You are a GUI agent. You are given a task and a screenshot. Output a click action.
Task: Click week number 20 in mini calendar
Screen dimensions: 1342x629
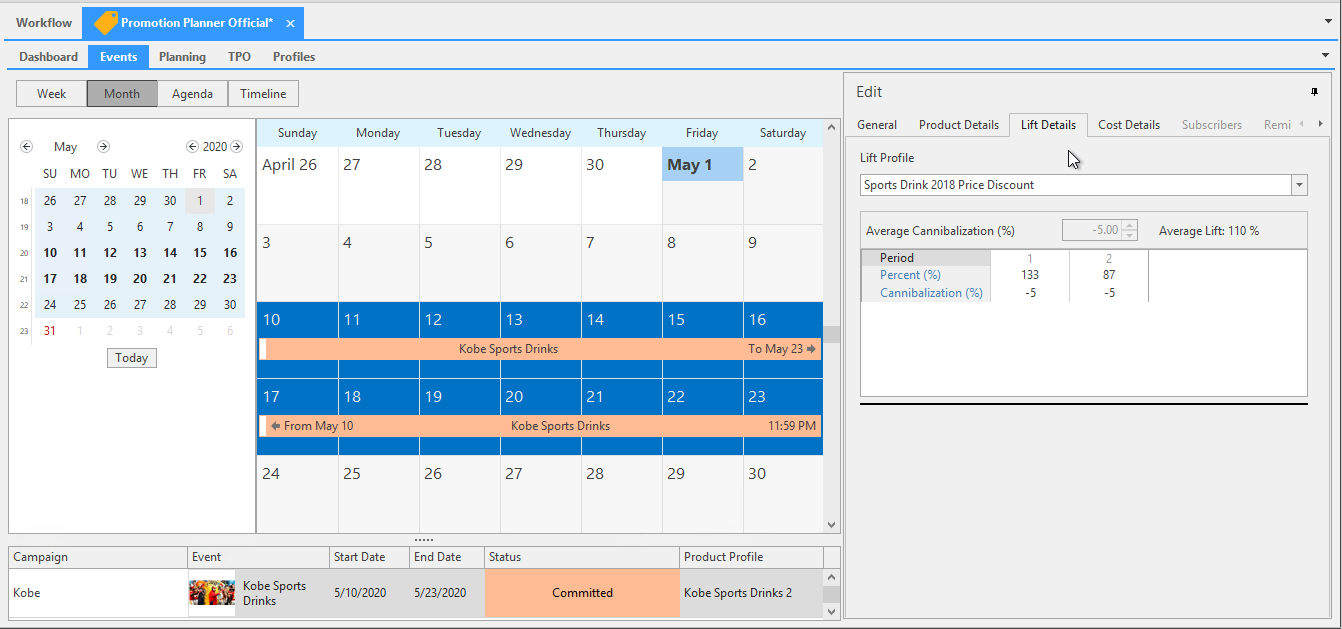pyautogui.click(x=24, y=254)
